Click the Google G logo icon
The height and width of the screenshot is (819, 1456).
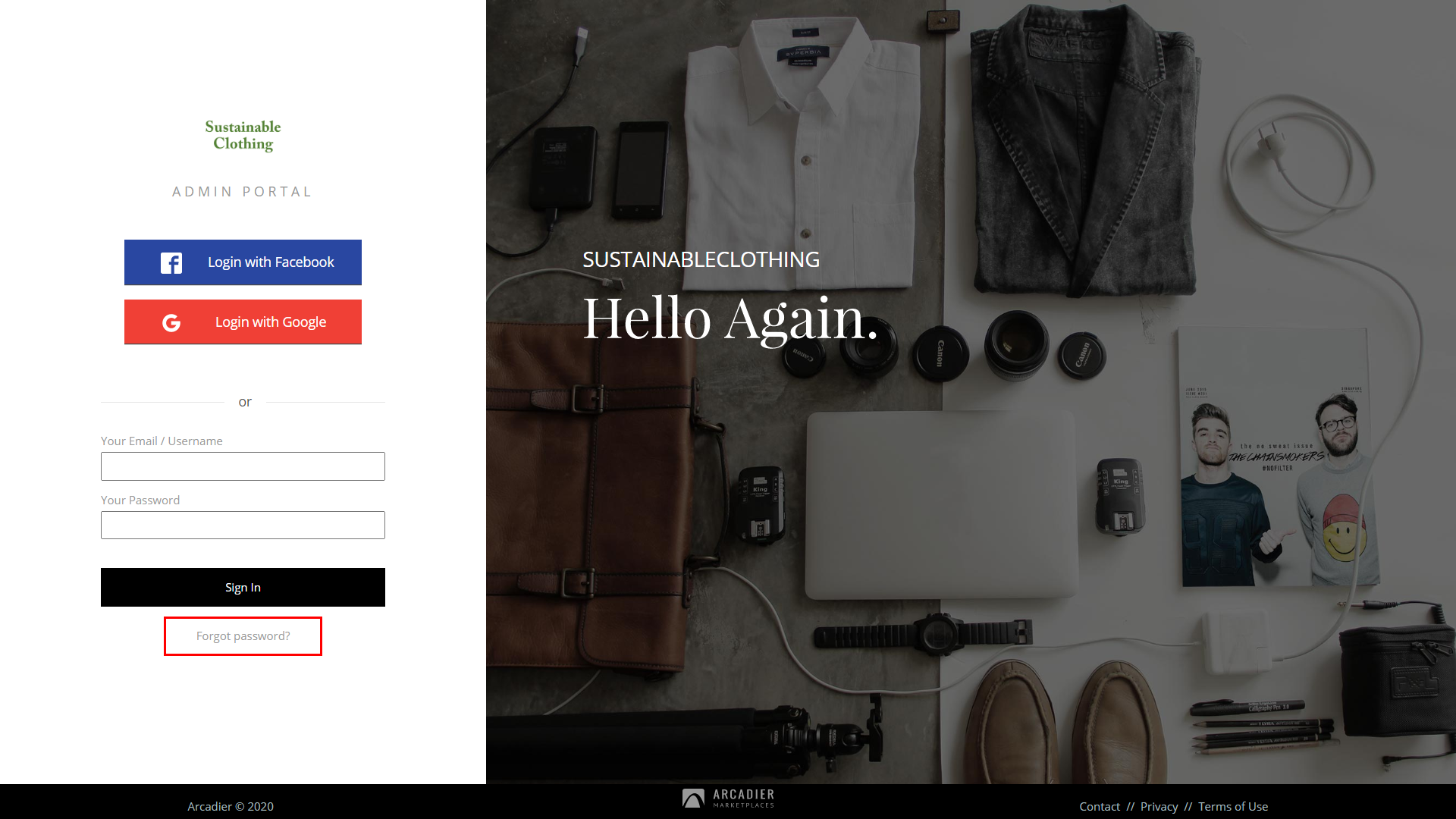pyautogui.click(x=171, y=323)
